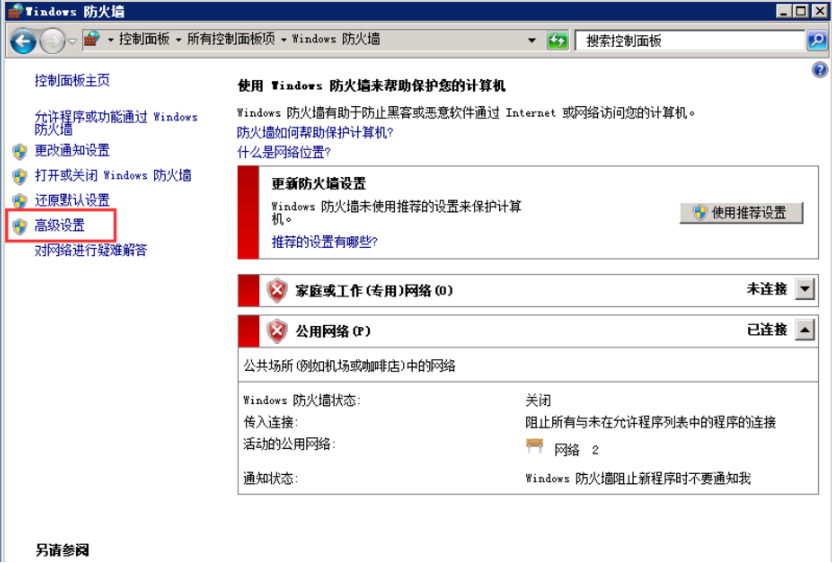Open 什么是网络位置? link

tap(284, 153)
